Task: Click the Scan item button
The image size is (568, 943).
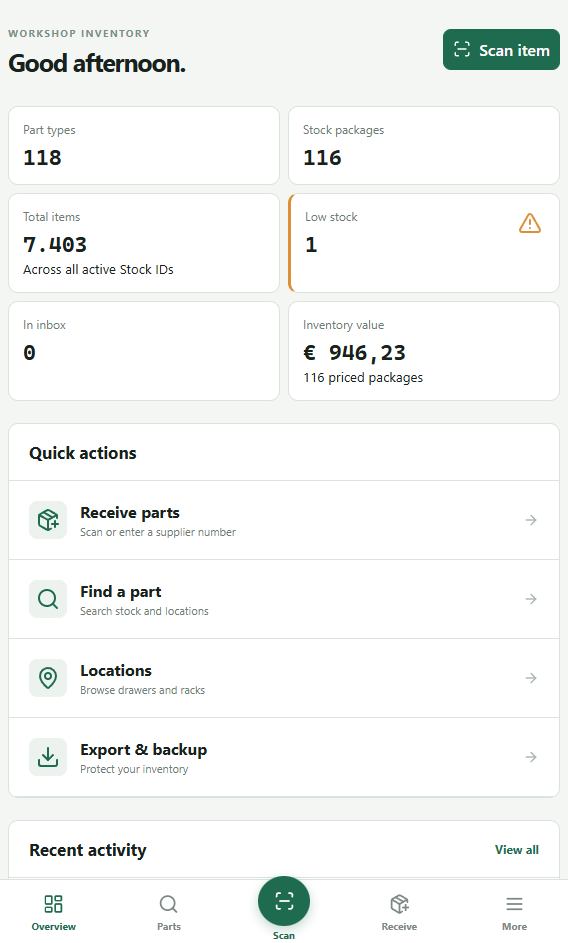Action: [501, 49]
